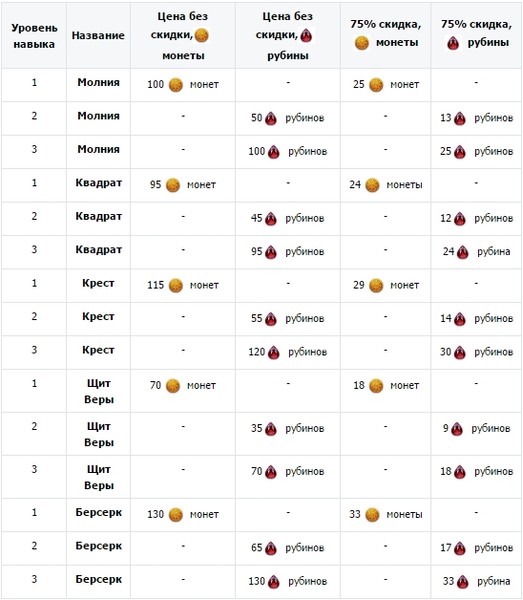Select the 'Название' column header

(98, 36)
